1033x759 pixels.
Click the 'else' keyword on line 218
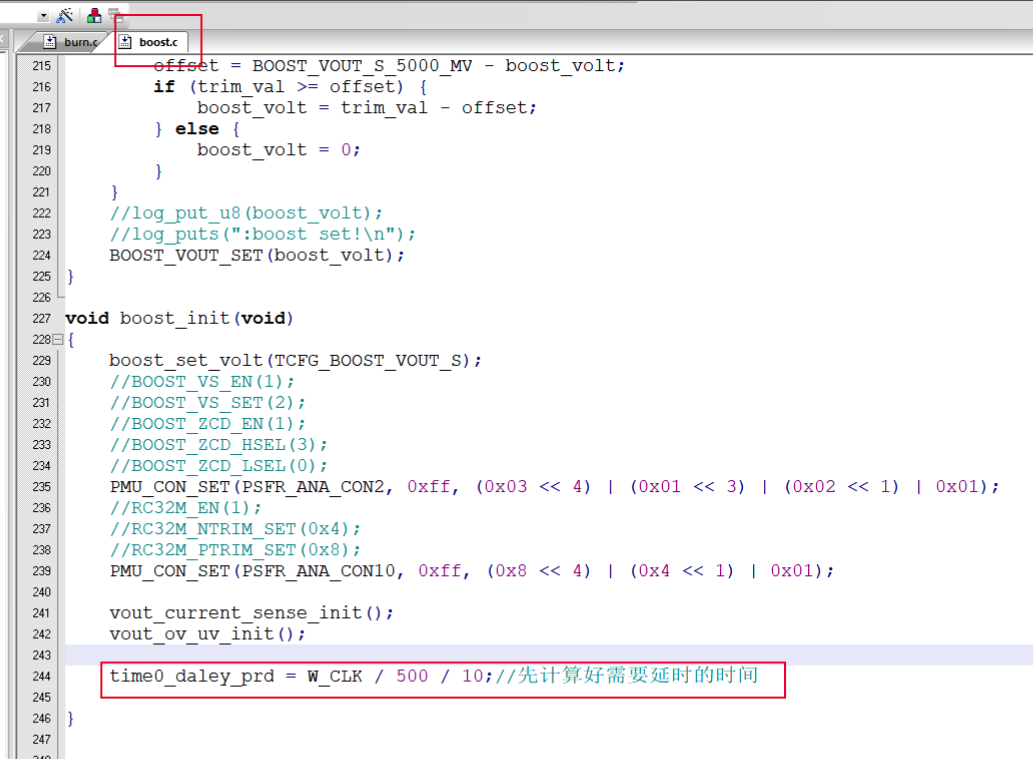tap(197, 129)
